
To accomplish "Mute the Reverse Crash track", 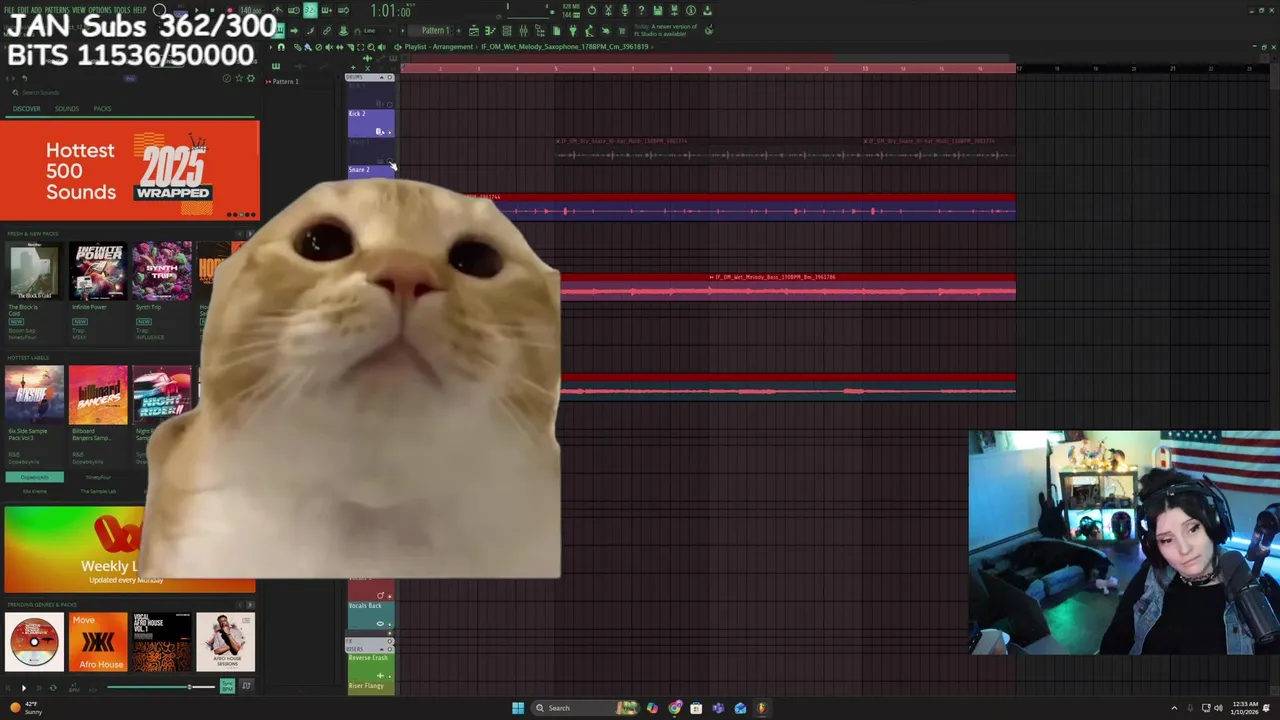I will (x=390, y=676).
